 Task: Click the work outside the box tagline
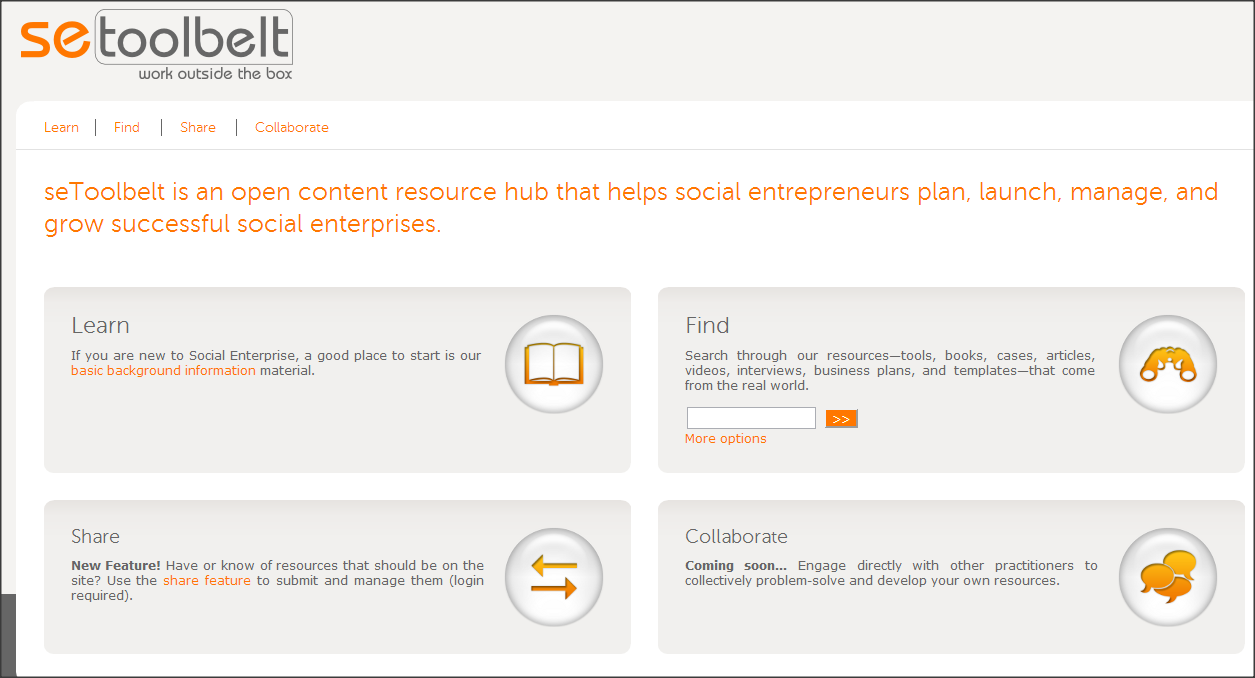(x=215, y=73)
